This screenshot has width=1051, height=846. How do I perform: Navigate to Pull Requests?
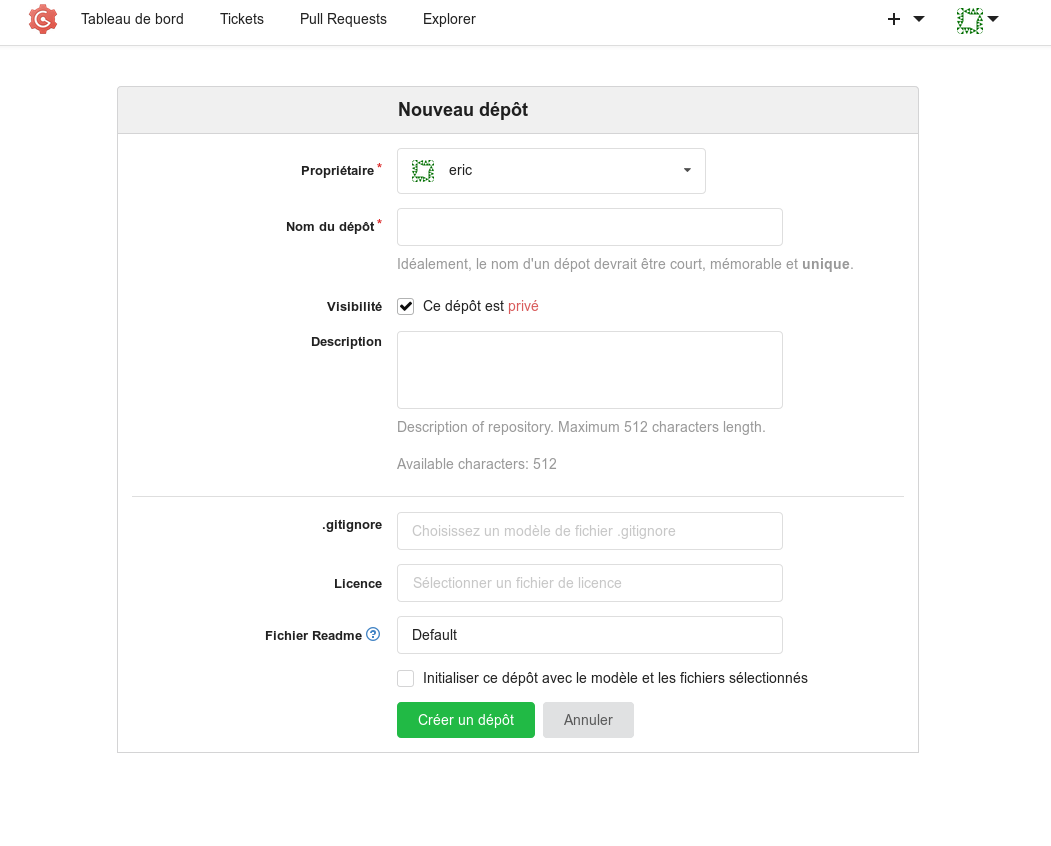point(343,19)
